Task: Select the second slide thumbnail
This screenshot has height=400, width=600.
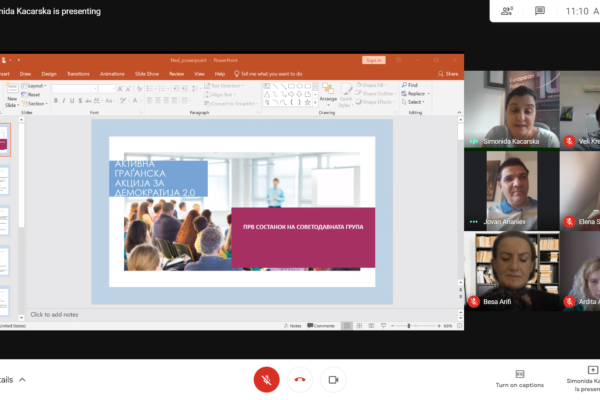Action: [4, 181]
